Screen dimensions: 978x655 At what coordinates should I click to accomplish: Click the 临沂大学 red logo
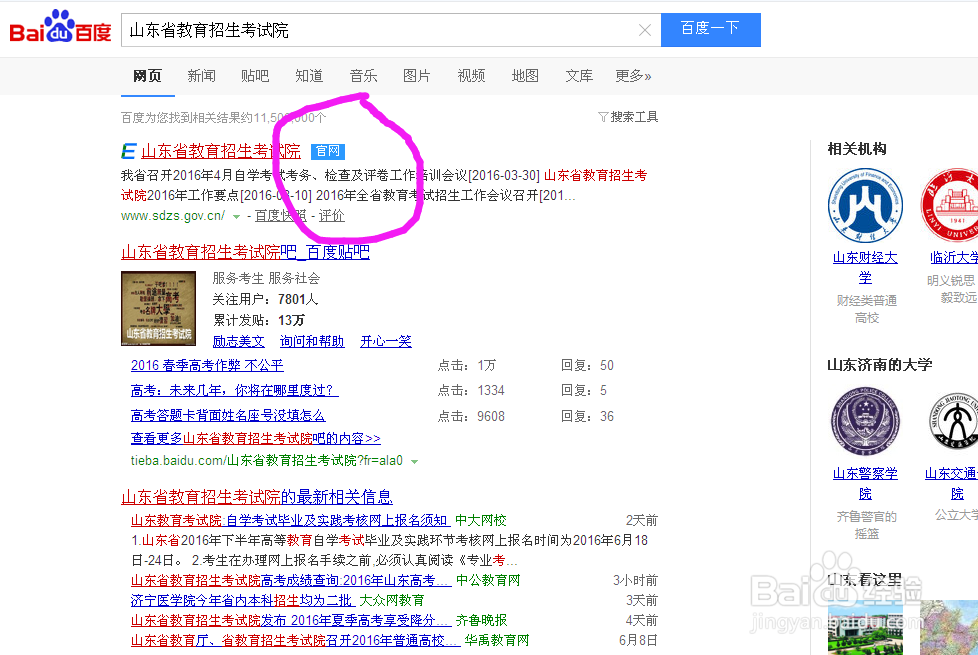pos(949,205)
